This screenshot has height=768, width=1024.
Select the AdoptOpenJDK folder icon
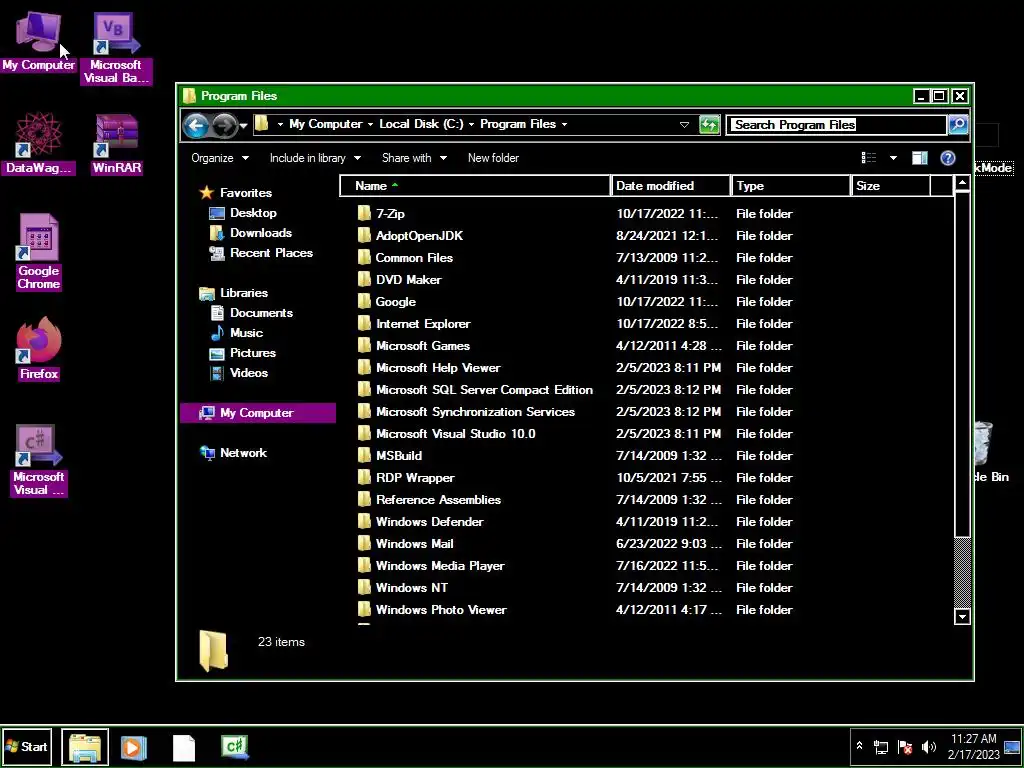click(364, 236)
